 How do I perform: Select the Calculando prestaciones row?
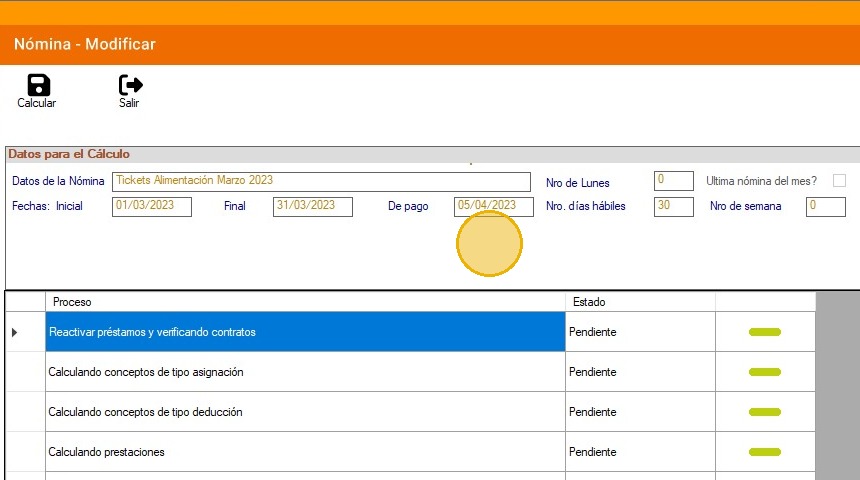pyautogui.click(x=305, y=452)
